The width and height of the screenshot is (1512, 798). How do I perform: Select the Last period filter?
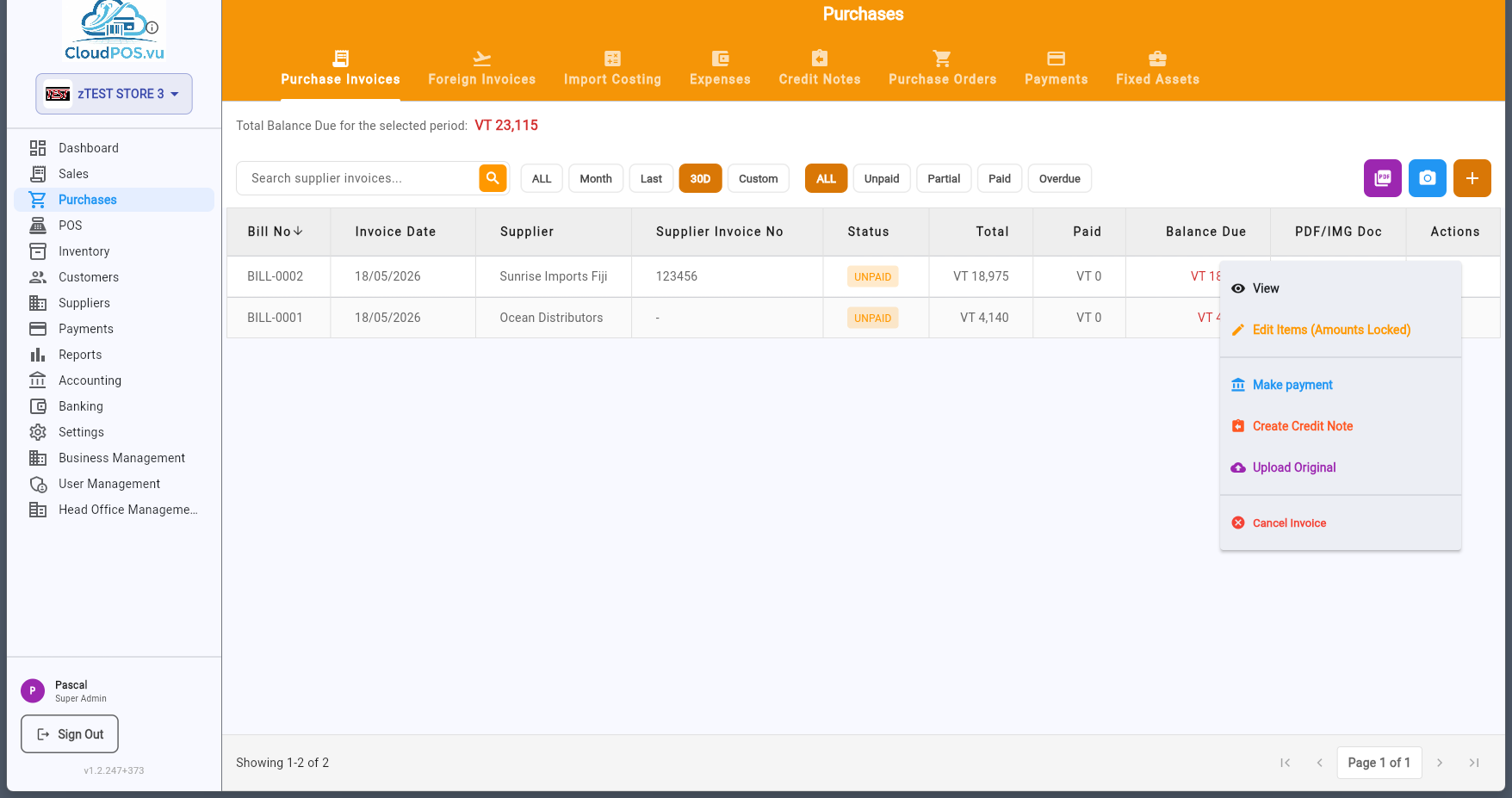(x=651, y=179)
